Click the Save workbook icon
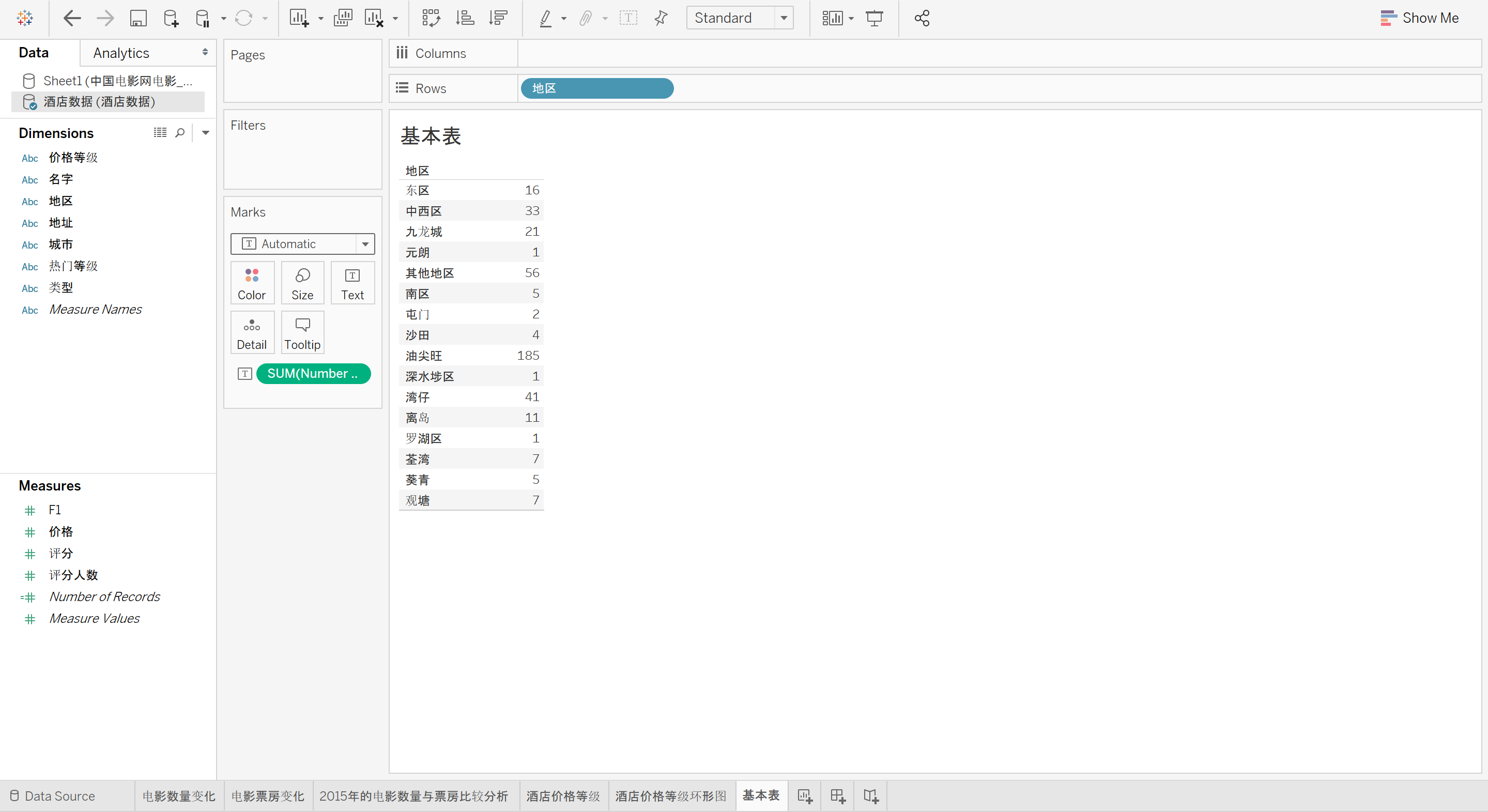 point(138,19)
